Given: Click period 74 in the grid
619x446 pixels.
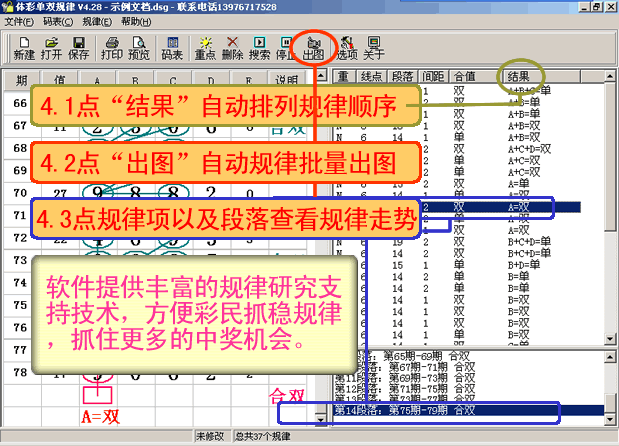Looking at the screenshot, I should click(20, 283).
